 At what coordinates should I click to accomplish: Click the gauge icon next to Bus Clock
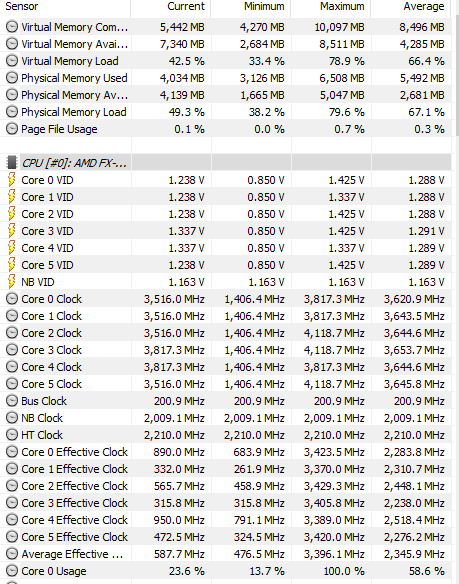tap(12, 401)
